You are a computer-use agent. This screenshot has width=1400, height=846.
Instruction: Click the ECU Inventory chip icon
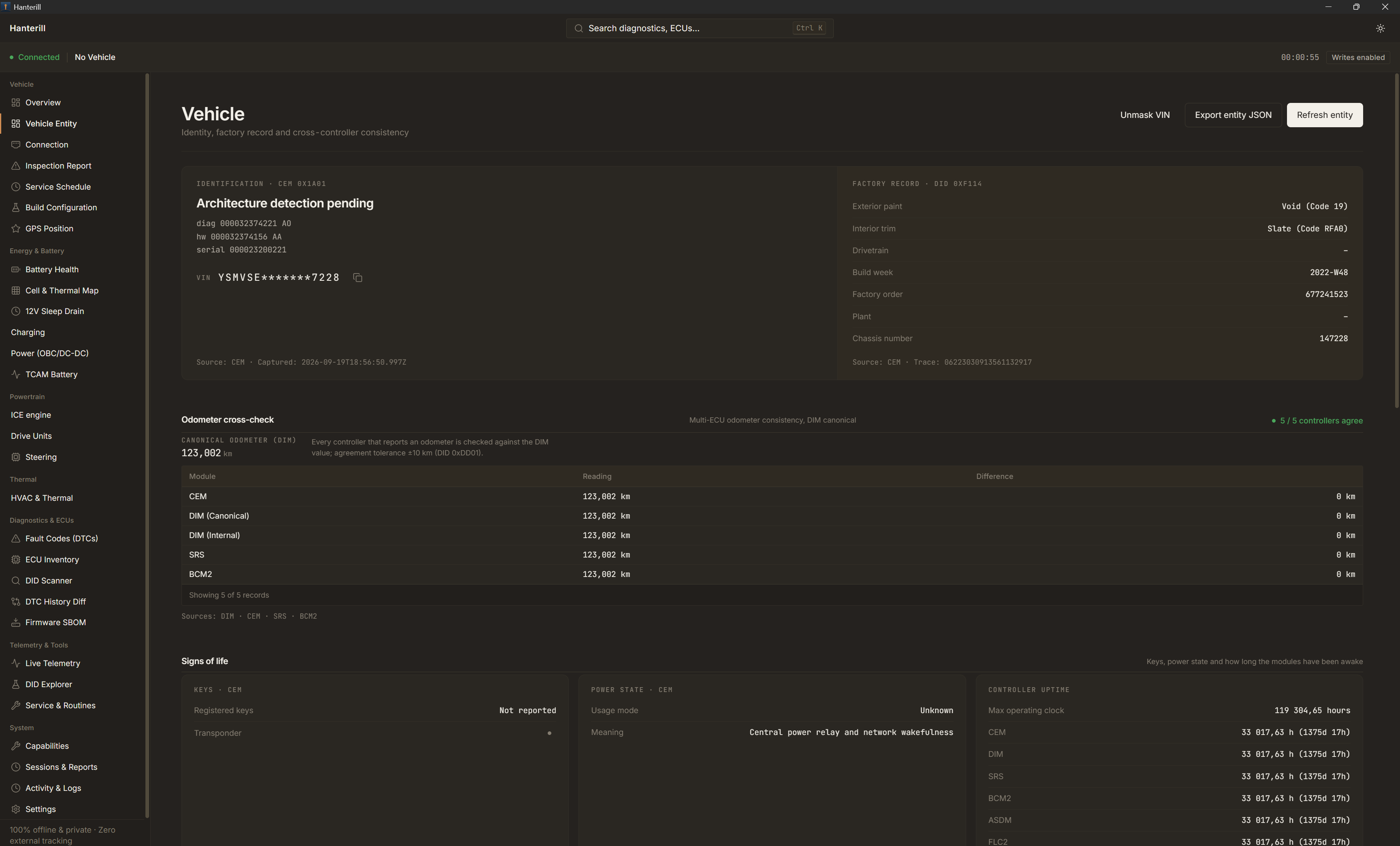16,560
